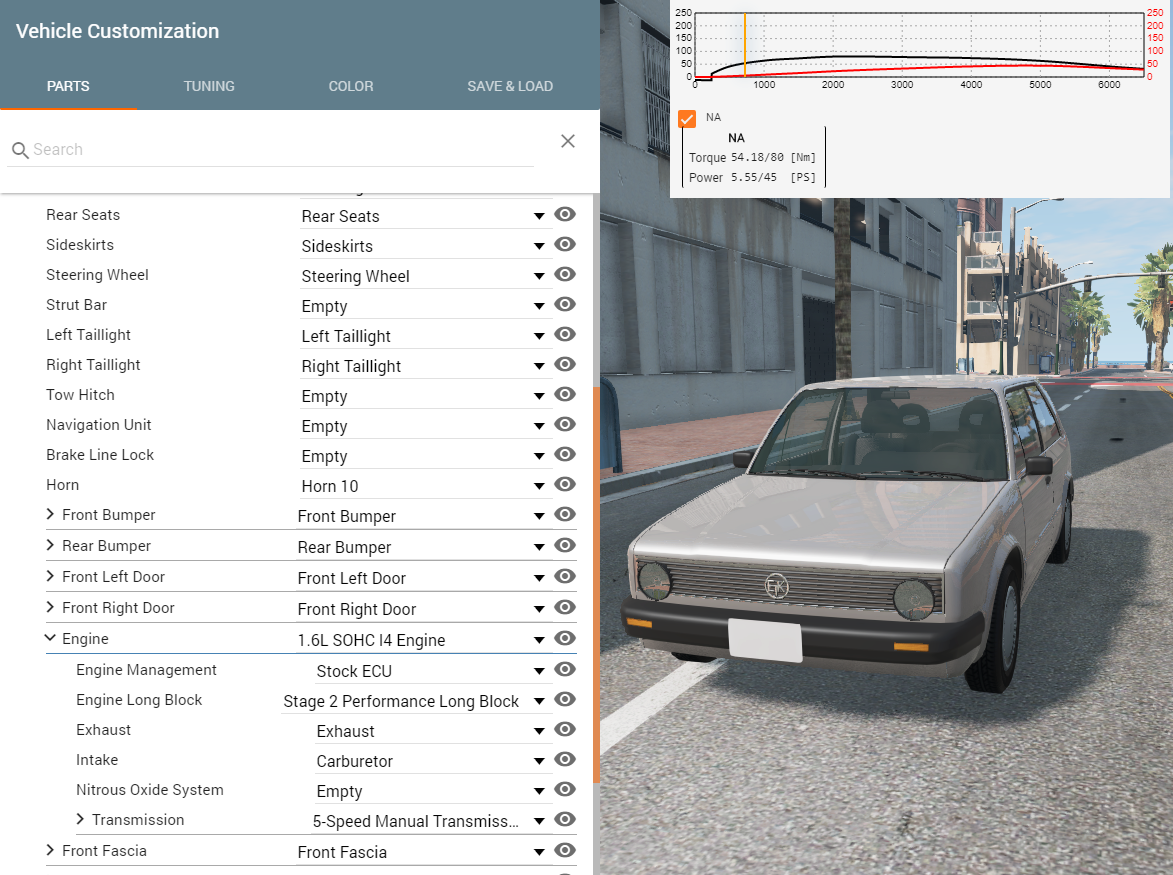Open the Horn 10 dropdown

click(x=424, y=486)
